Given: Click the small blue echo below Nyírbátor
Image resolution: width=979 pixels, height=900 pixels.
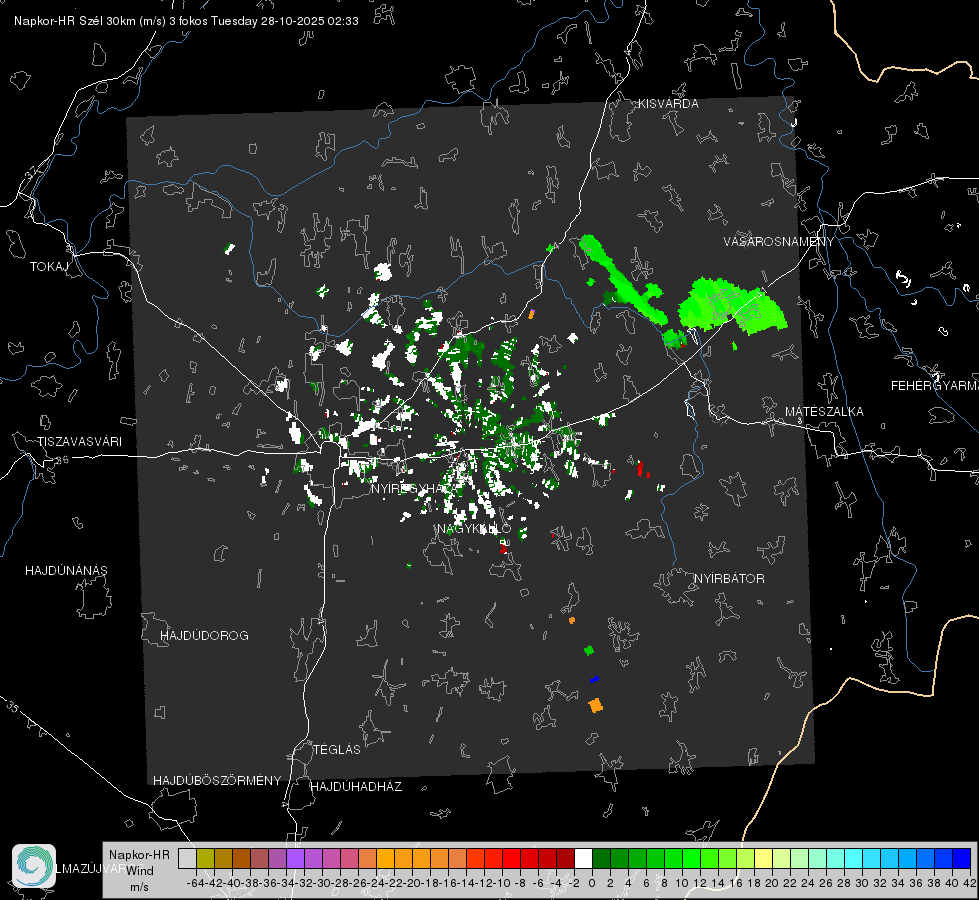Looking at the screenshot, I should pyautogui.click(x=594, y=679).
